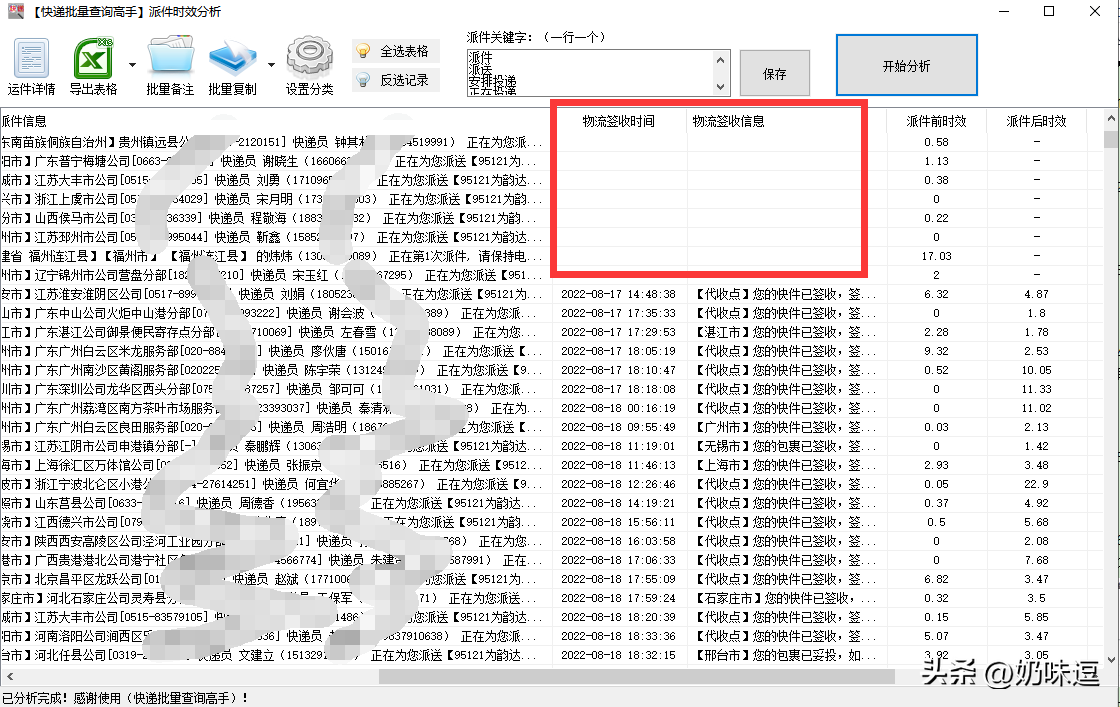This screenshot has width=1120, height=707.
Task: Select the 广东普宁梅塘公司 dispatch row
Action: [x=272, y=161]
